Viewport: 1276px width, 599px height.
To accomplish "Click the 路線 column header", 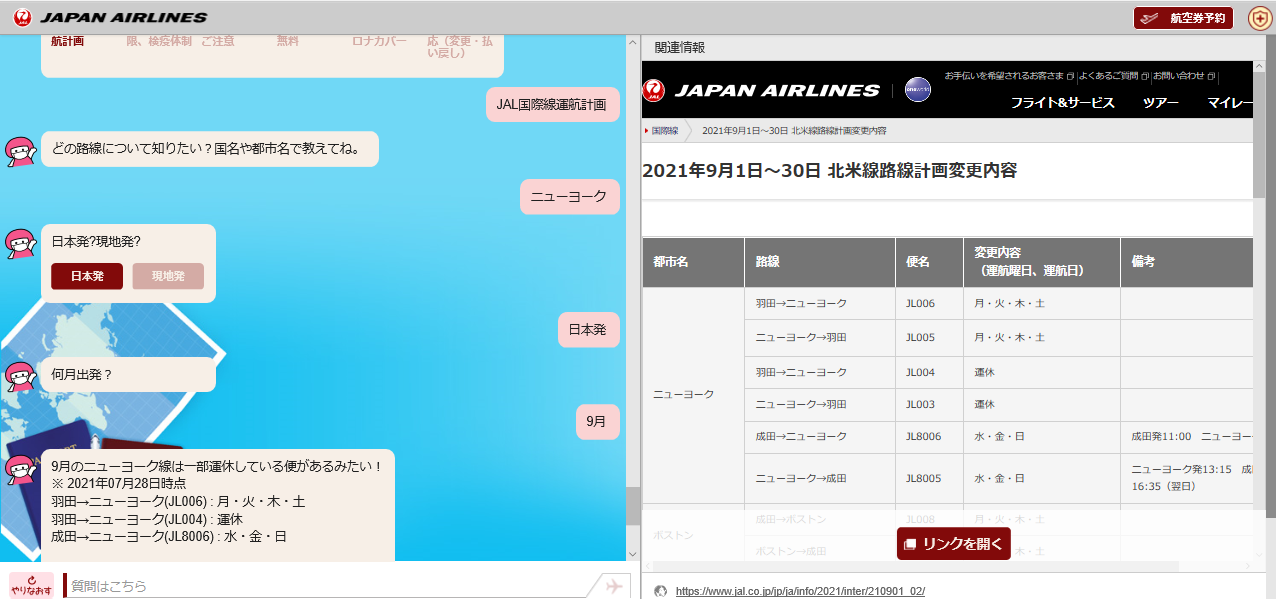I will (x=819, y=262).
